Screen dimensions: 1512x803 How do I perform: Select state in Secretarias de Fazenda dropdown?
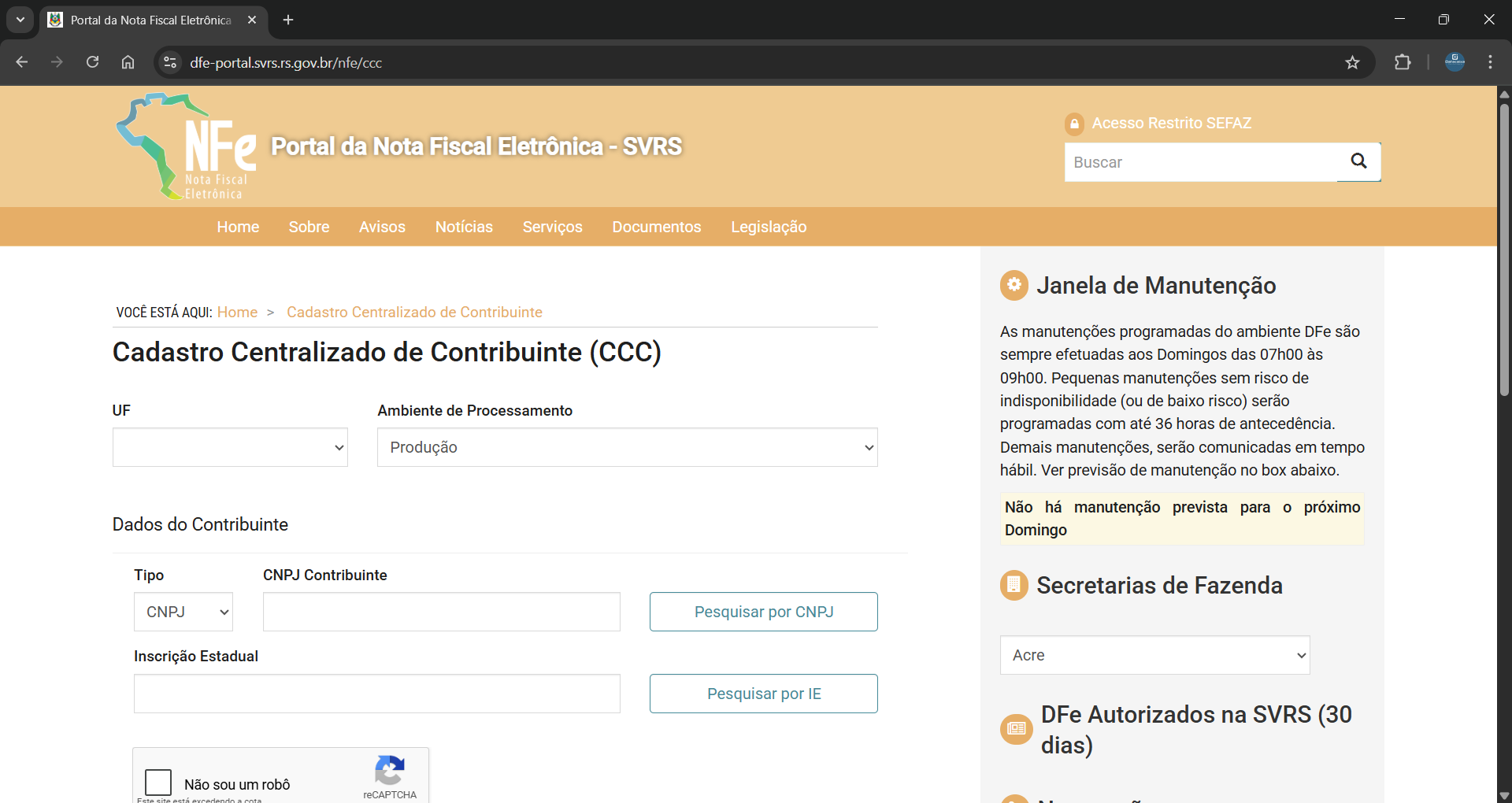(1154, 655)
